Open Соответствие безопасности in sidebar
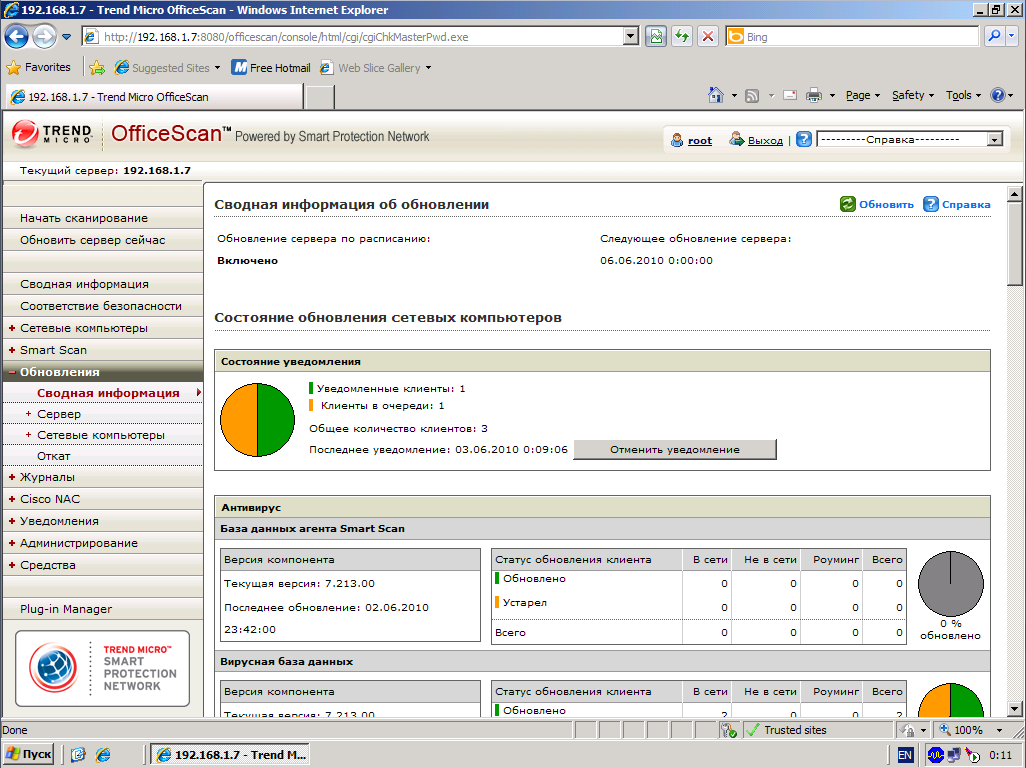 point(103,305)
